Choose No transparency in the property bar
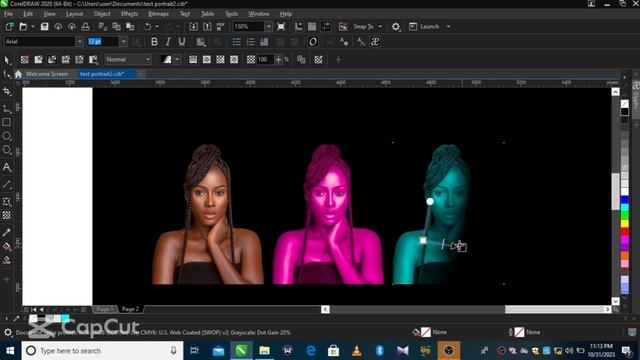The width and height of the screenshot is (640, 360). tap(24, 60)
